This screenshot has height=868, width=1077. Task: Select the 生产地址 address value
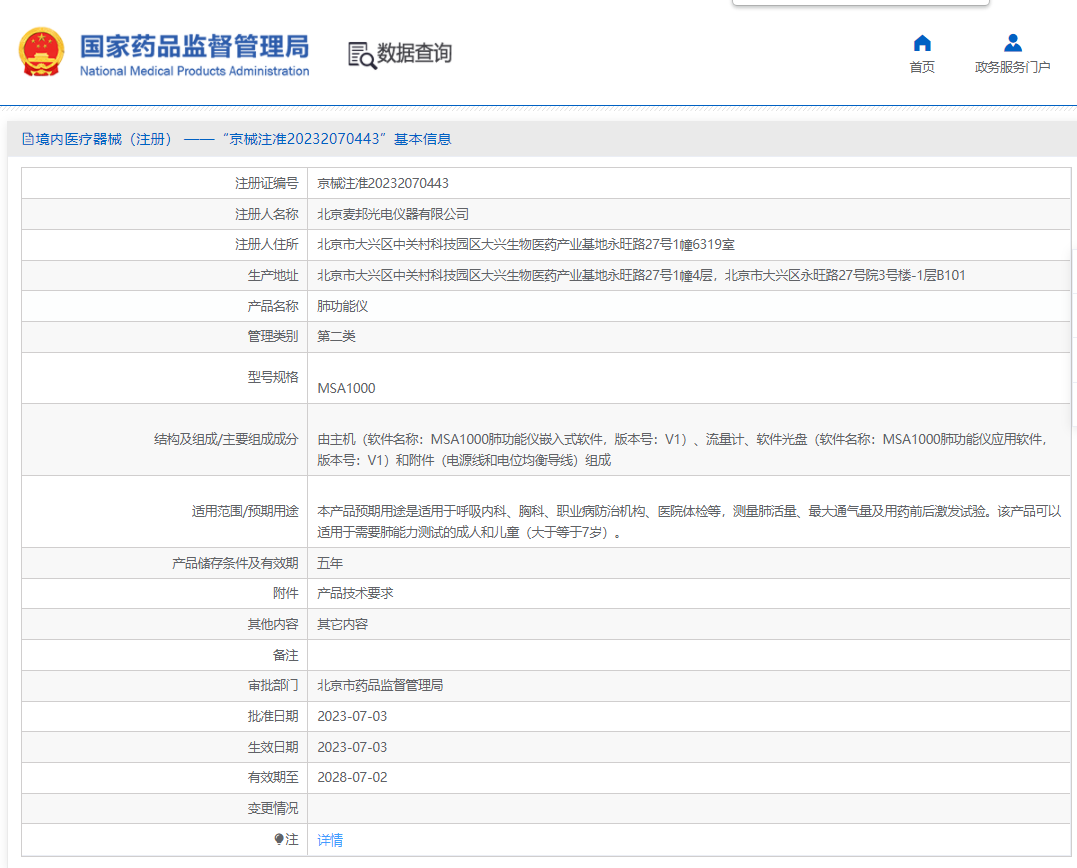pyautogui.click(x=641, y=275)
